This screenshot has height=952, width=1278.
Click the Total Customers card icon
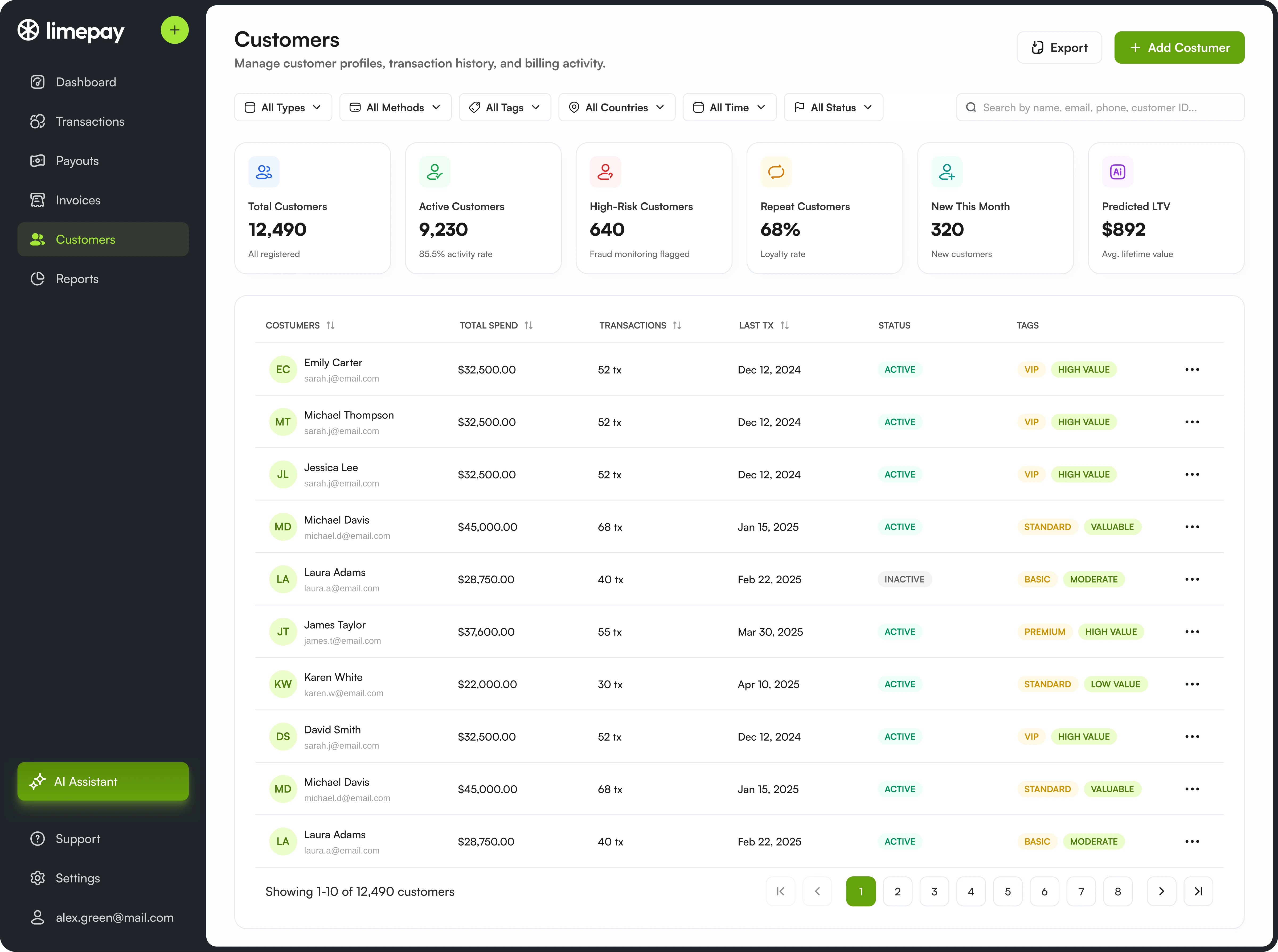point(264,172)
